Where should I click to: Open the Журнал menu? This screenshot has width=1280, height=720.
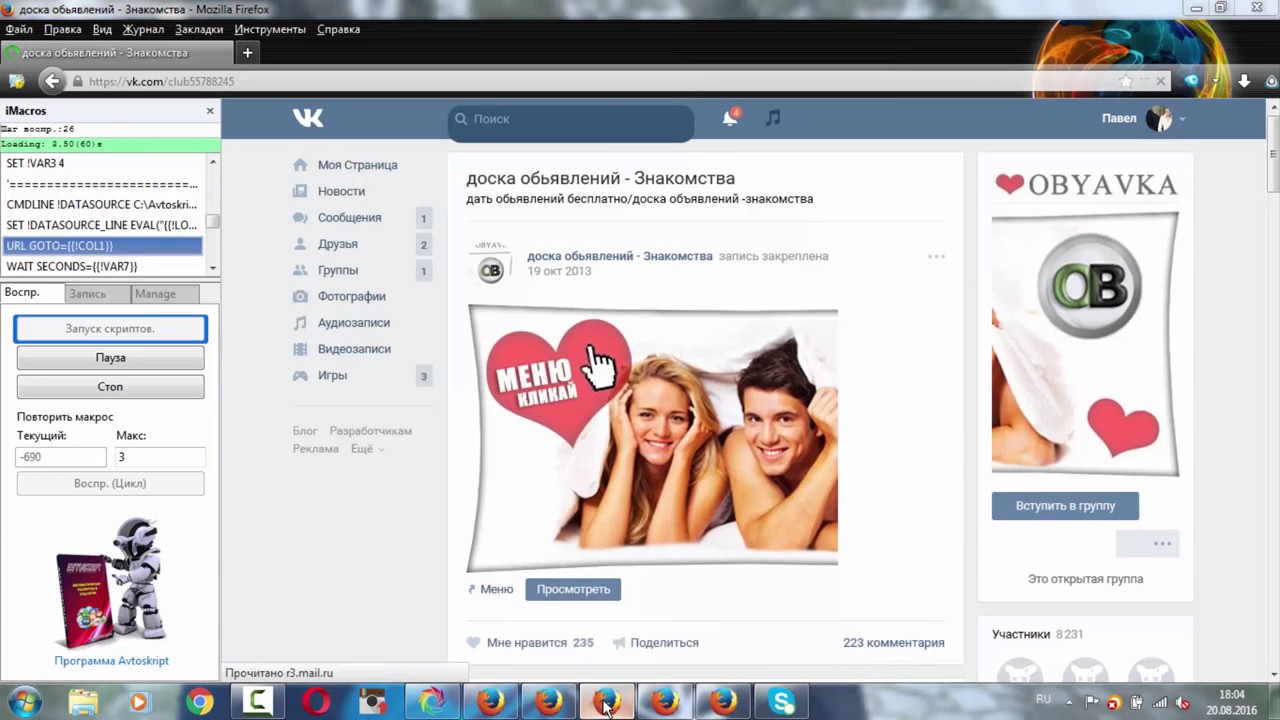[x=143, y=29]
